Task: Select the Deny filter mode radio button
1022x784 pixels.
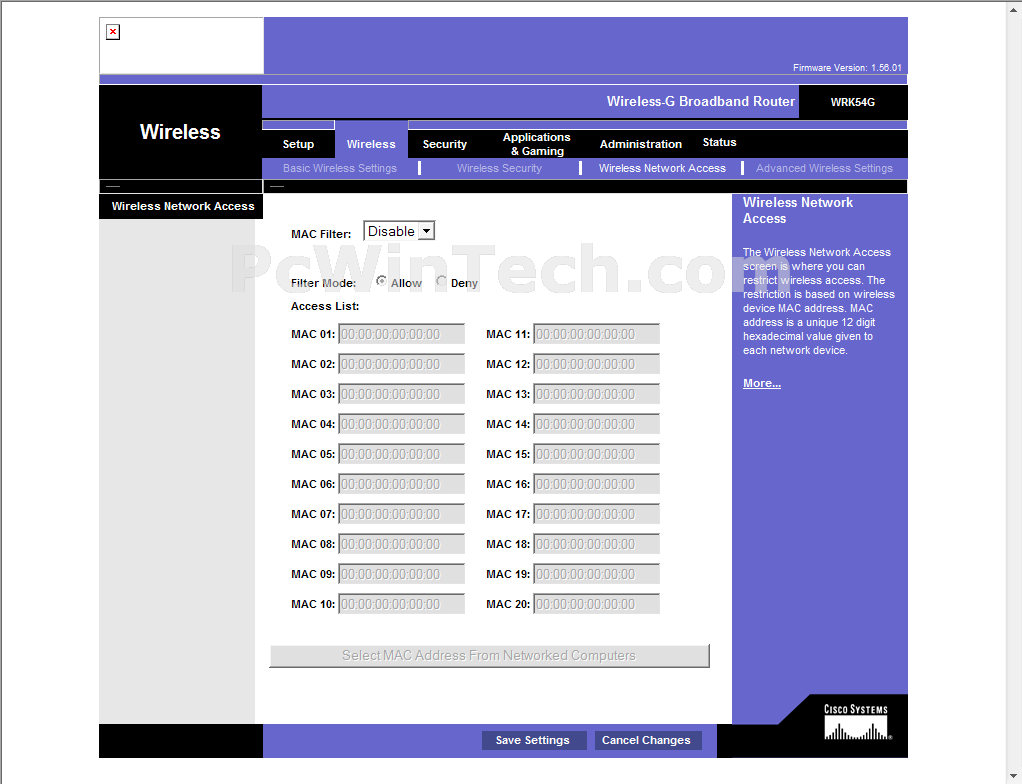Action: [x=441, y=281]
